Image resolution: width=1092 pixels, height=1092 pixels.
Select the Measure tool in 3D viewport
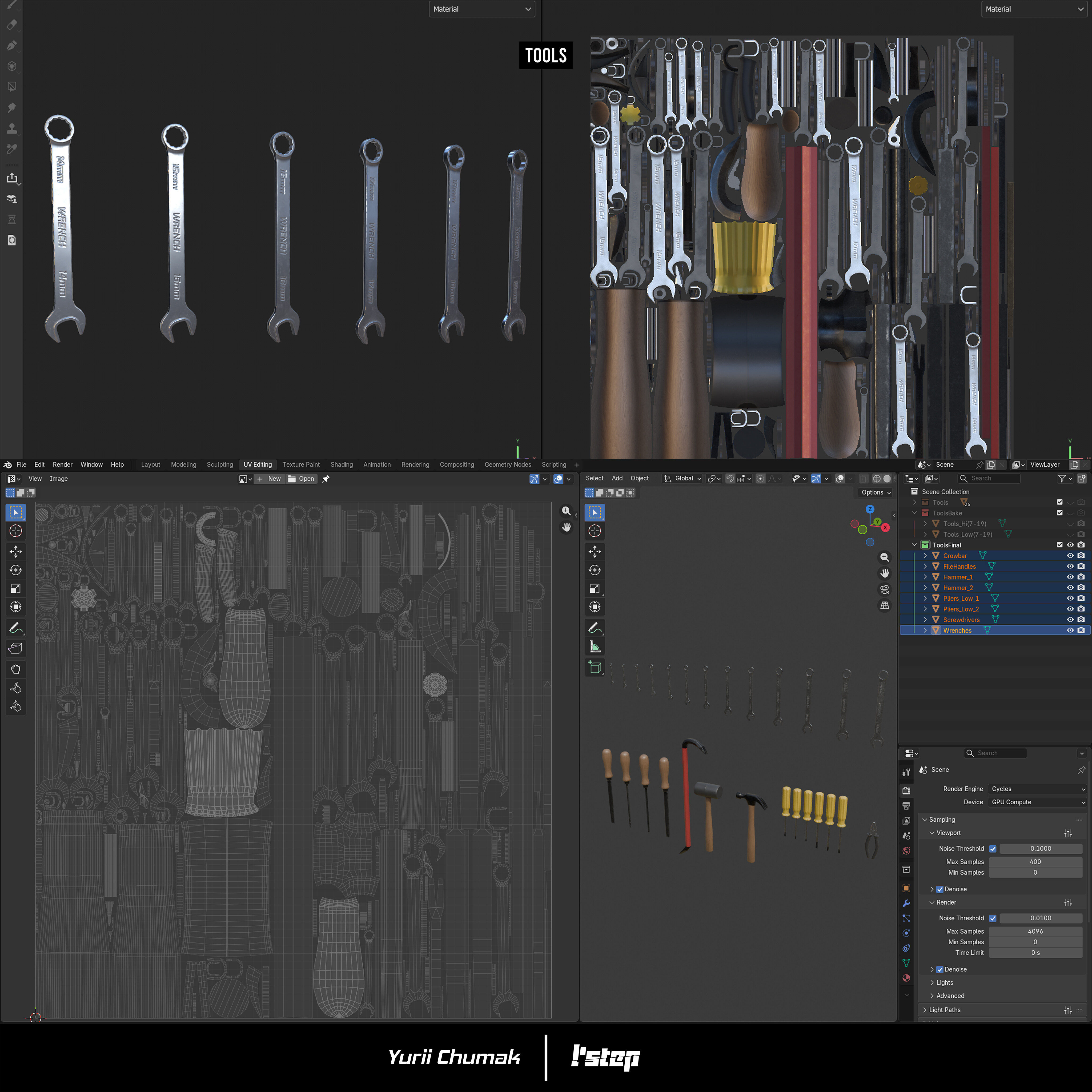pos(595,647)
